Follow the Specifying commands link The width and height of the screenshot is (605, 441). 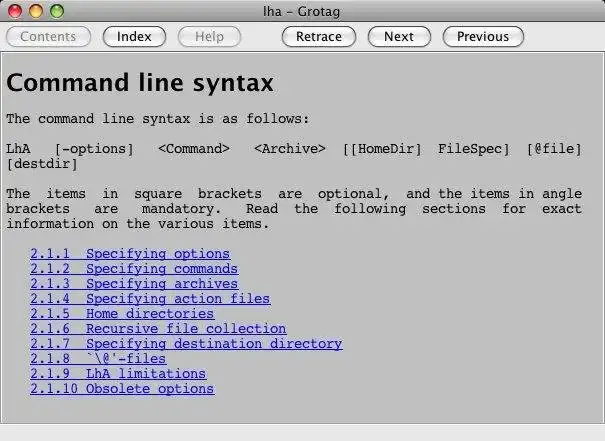pyautogui.click(x=134, y=269)
